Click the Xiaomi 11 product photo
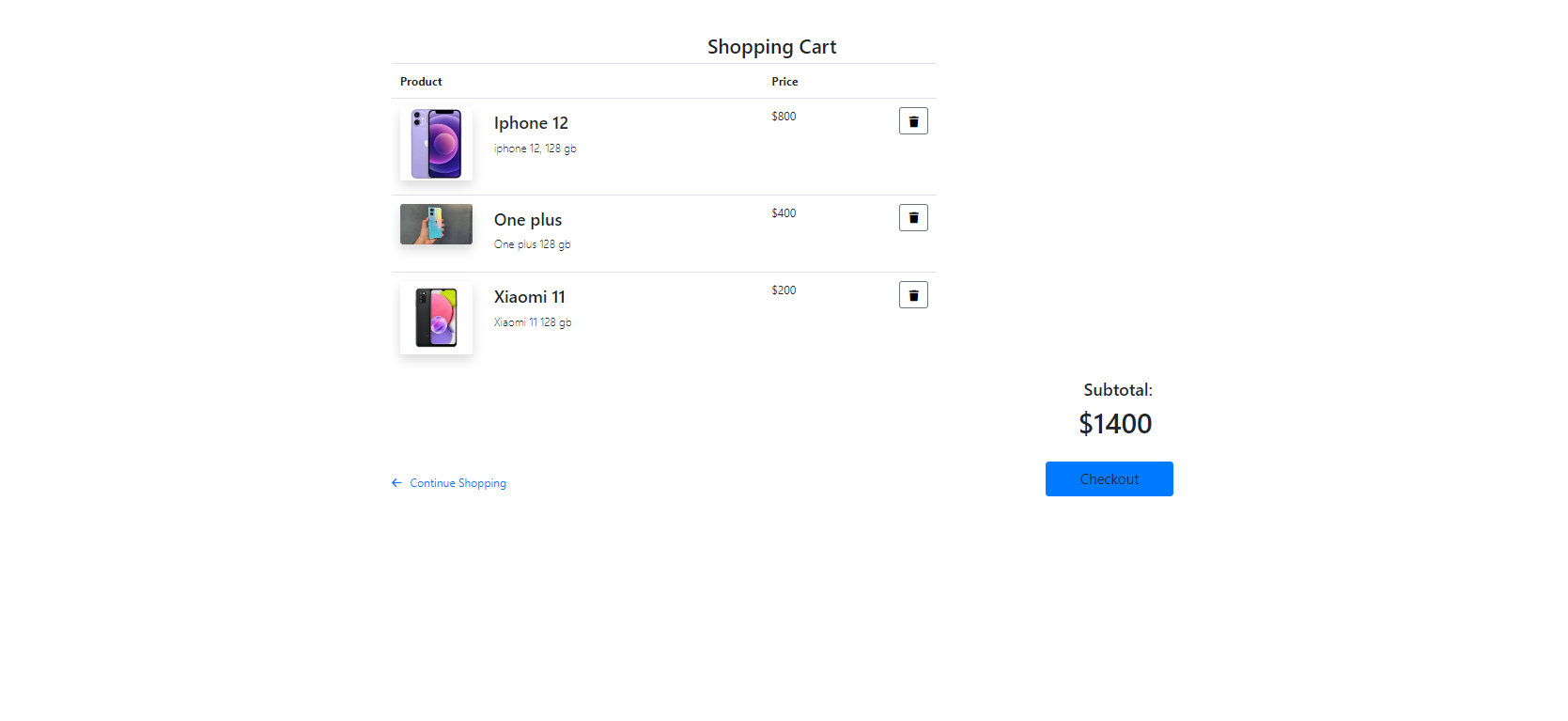This screenshot has width=1568, height=721. click(435, 317)
